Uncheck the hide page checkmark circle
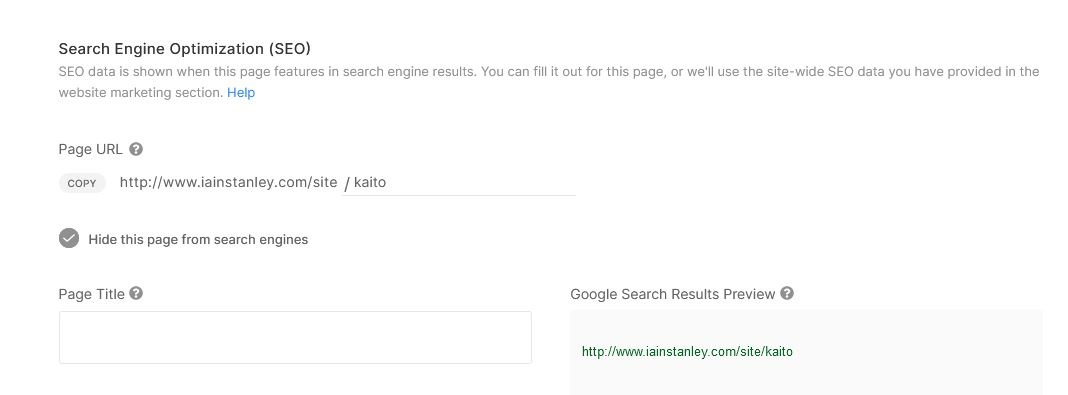Screen dimensions: 1068x395 point(69,238)
